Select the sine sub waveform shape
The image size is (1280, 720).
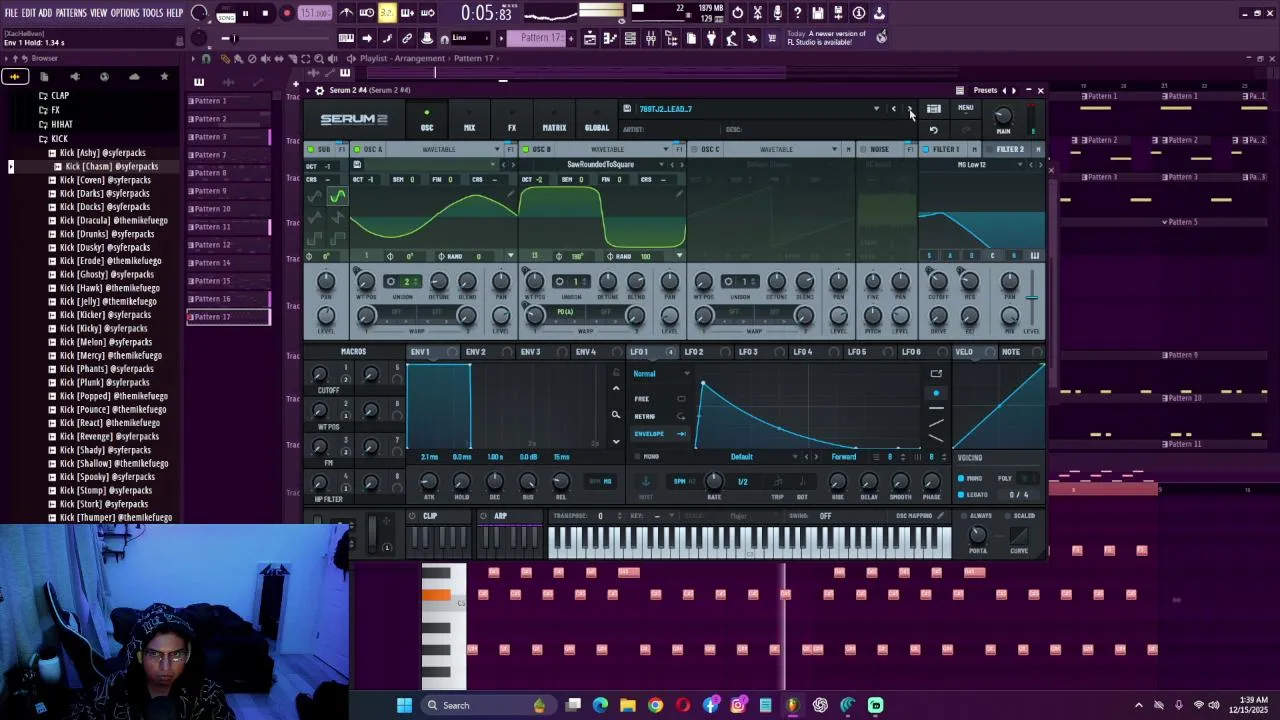click(337, 196)
